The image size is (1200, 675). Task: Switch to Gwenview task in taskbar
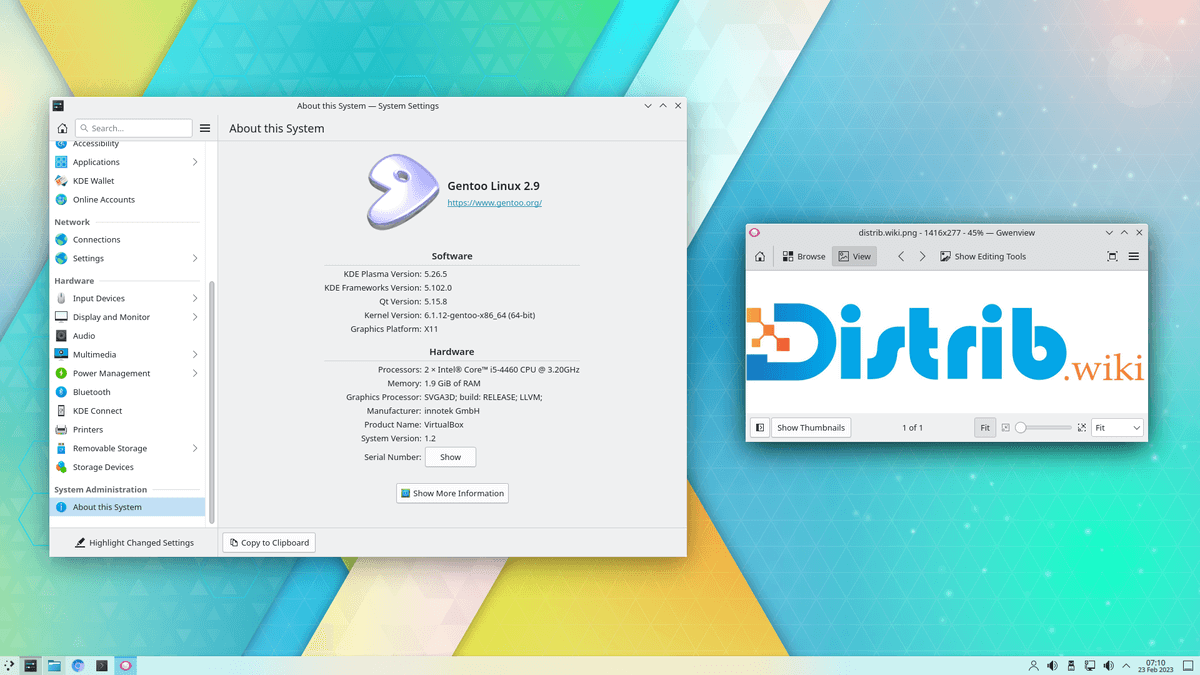tap(126, 665)
